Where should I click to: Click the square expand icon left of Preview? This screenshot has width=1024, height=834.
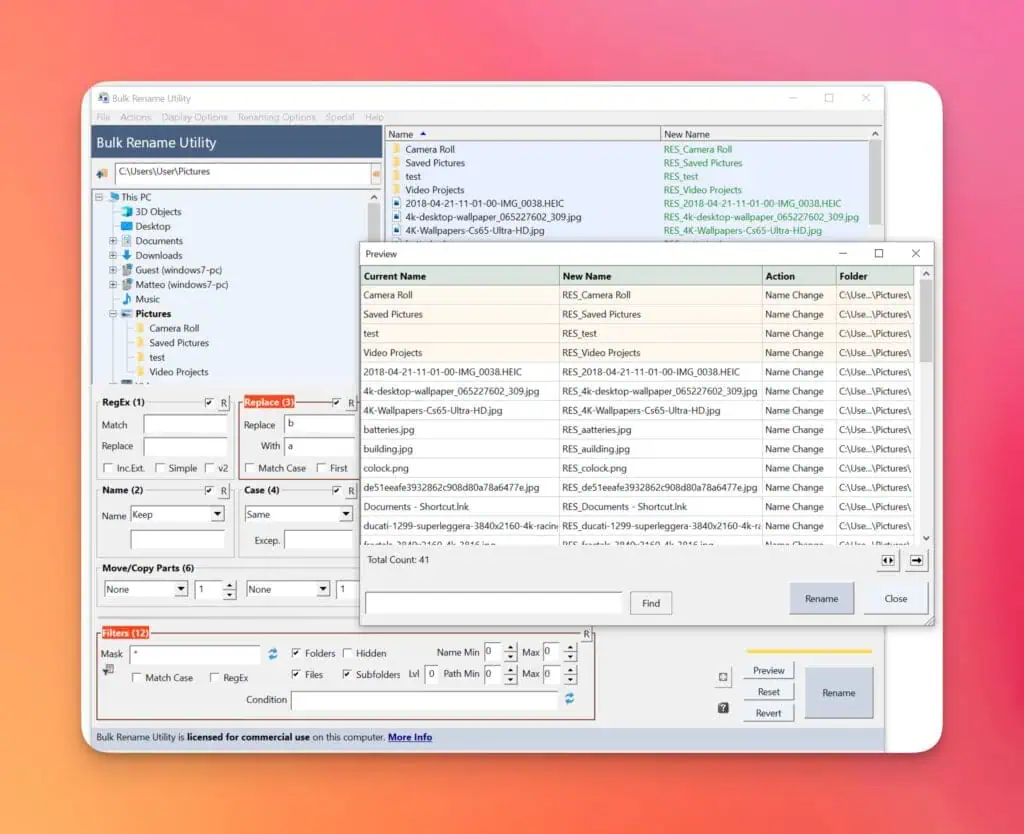(x=723, y=678)
